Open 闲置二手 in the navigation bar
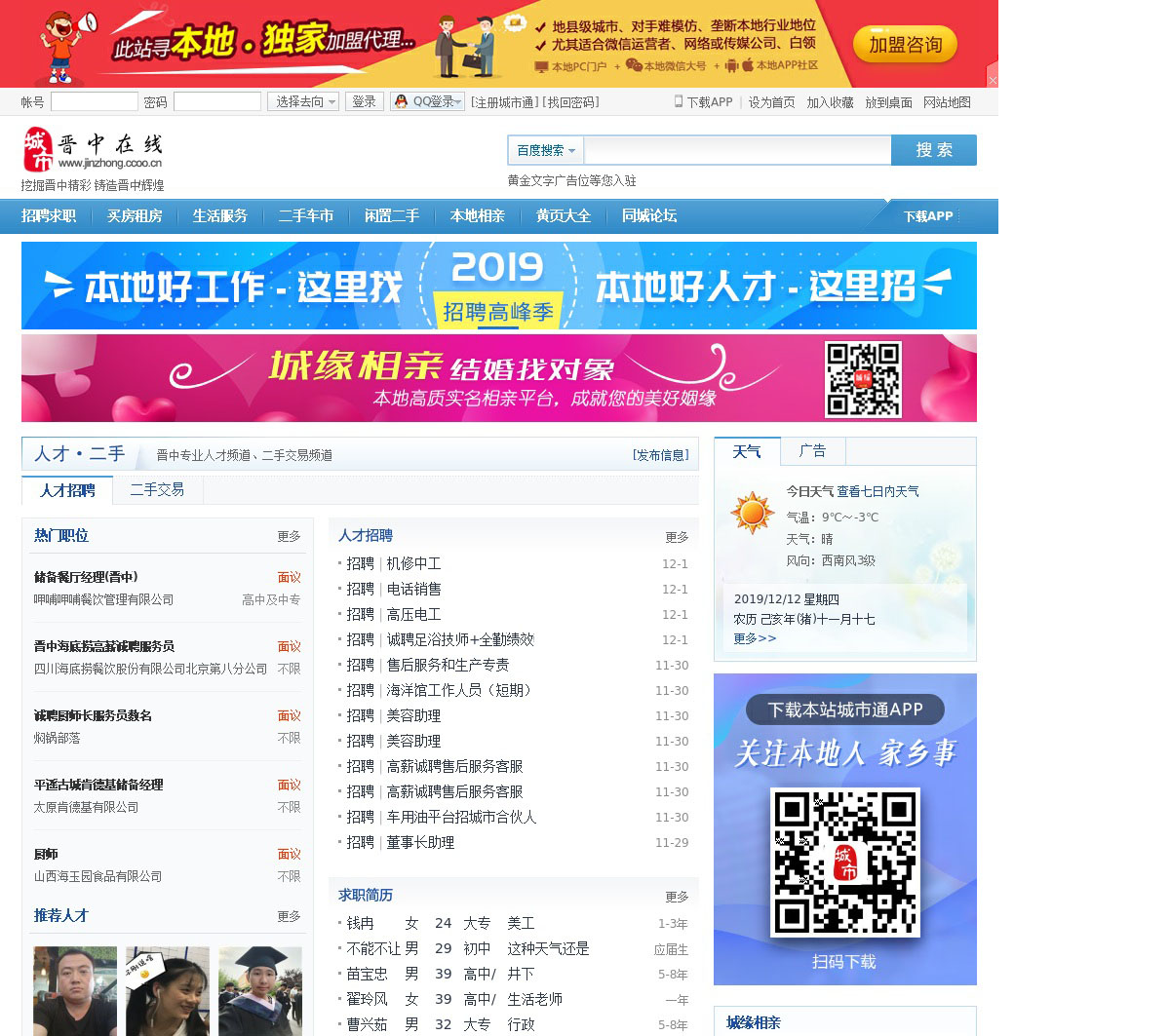 [392, 216]
